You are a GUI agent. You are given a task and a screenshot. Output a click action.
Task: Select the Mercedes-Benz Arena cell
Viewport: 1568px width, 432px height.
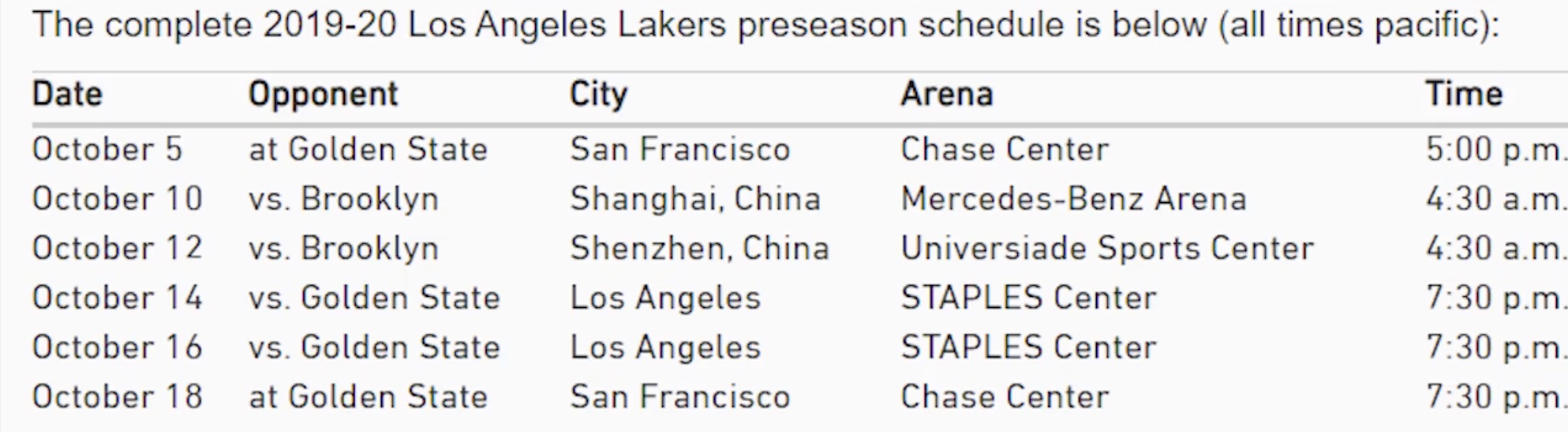click(x=1074, y=198)
